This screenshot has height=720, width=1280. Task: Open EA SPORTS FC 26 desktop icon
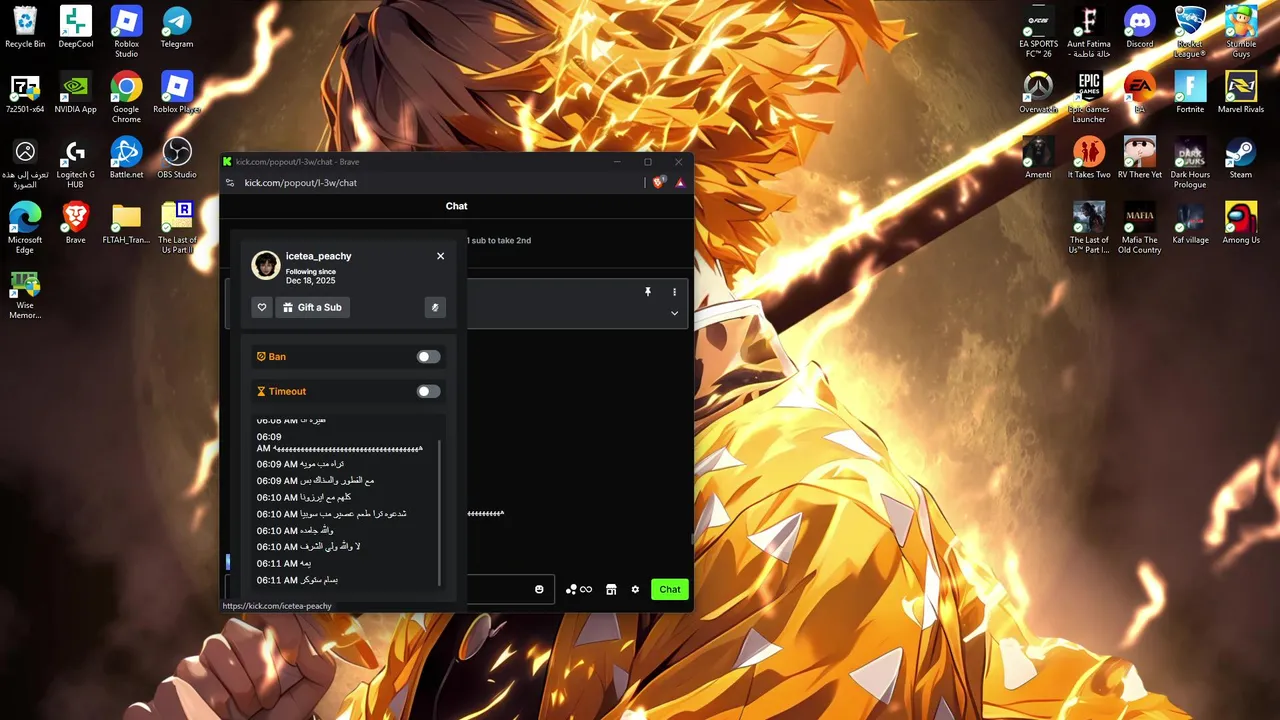(x=1038, y=32)
